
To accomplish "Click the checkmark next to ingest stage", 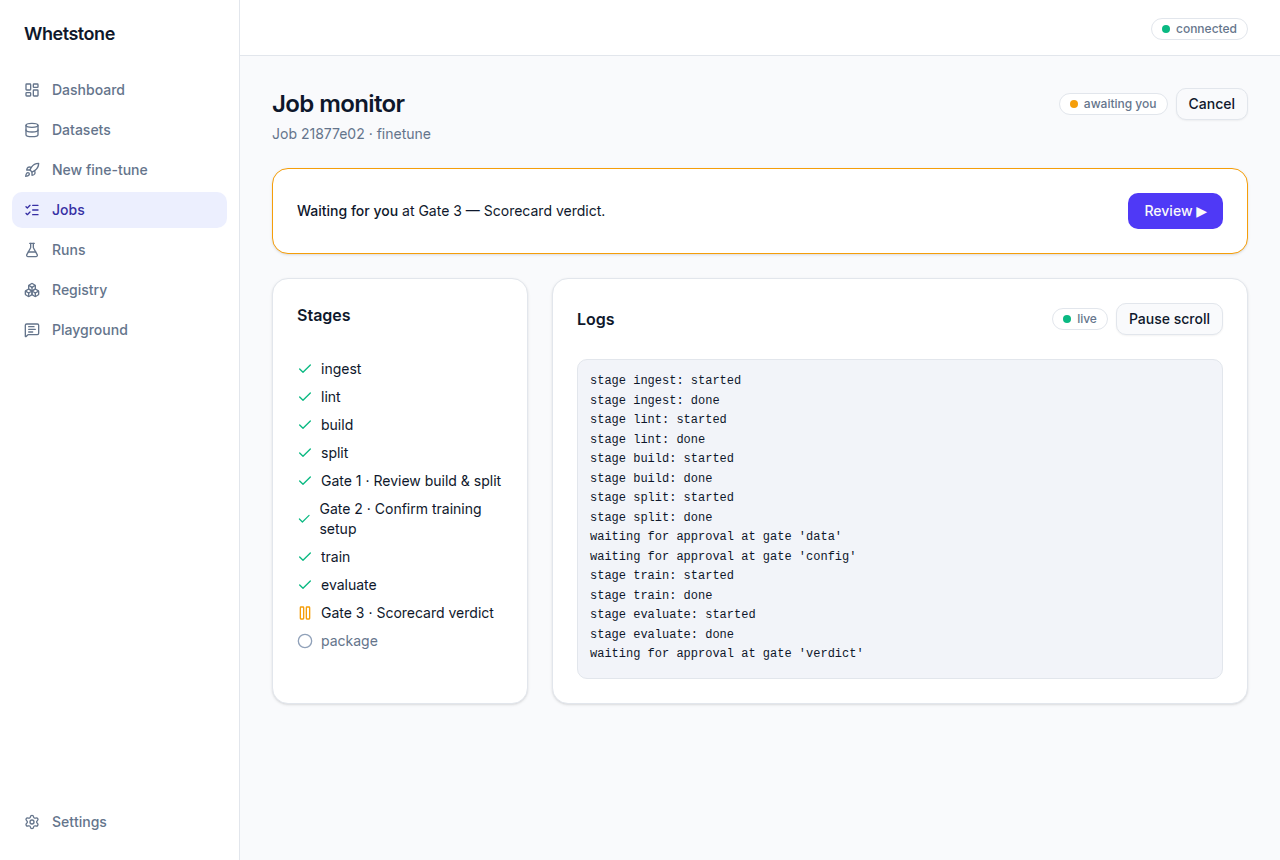I will 305,369.
